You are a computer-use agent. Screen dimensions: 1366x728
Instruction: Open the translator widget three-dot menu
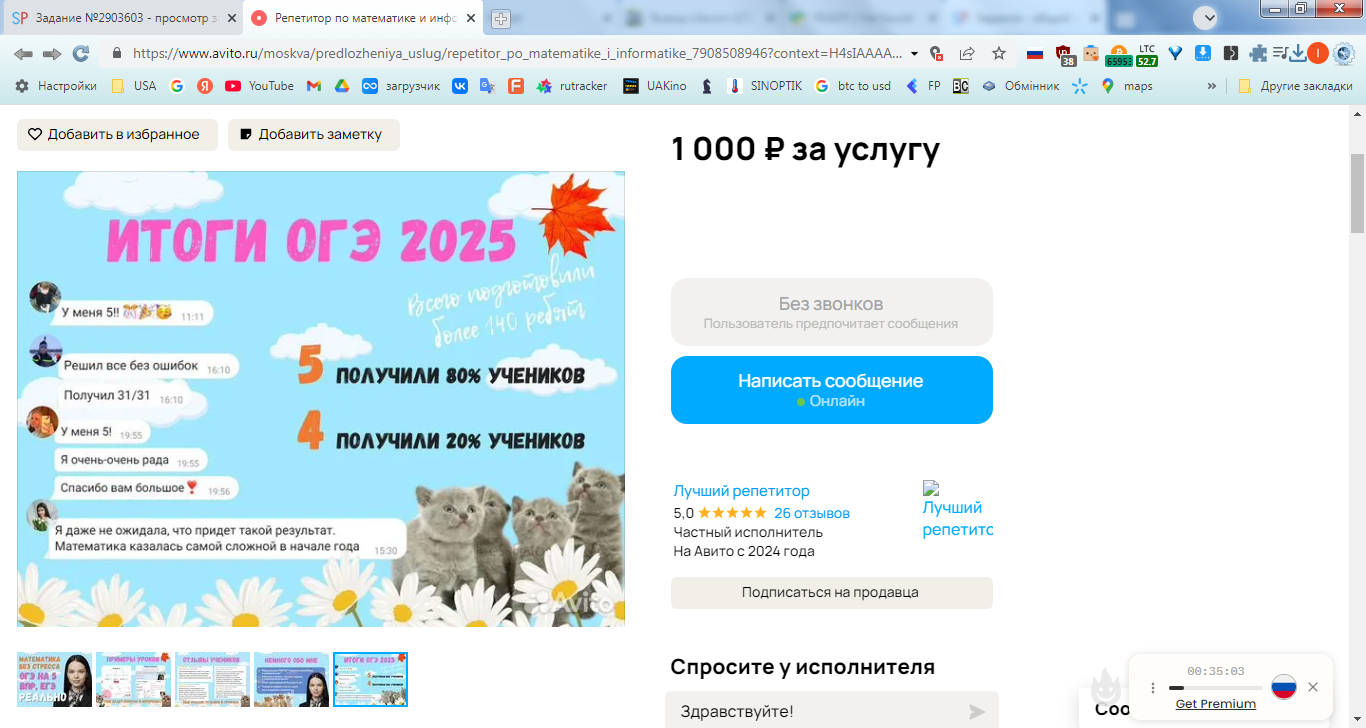coord(1153,688)
